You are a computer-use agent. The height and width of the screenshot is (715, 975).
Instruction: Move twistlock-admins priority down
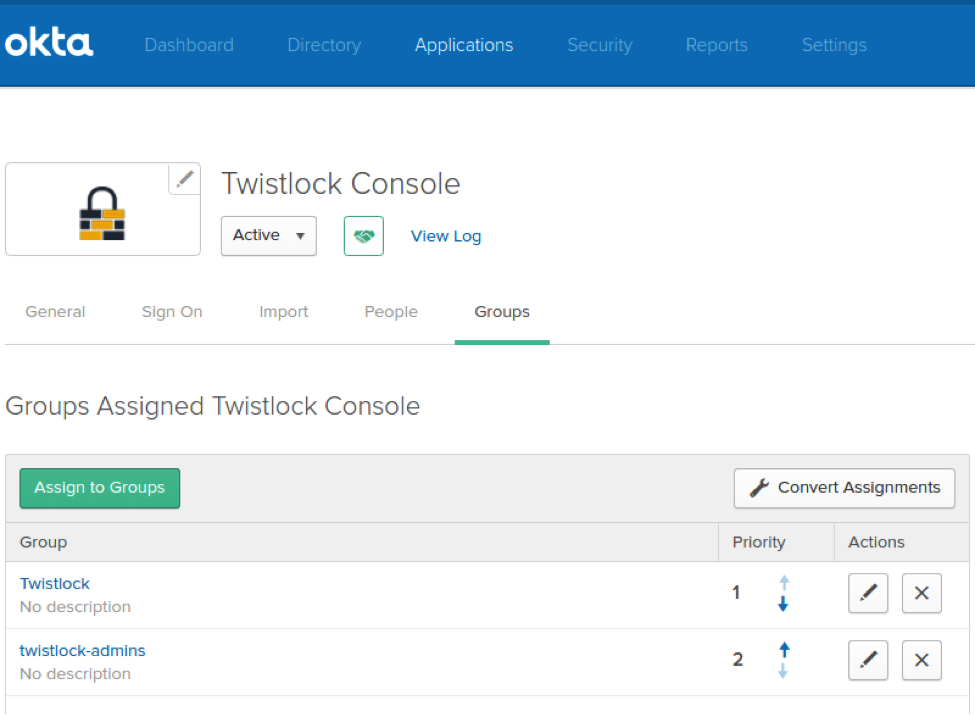783,670
